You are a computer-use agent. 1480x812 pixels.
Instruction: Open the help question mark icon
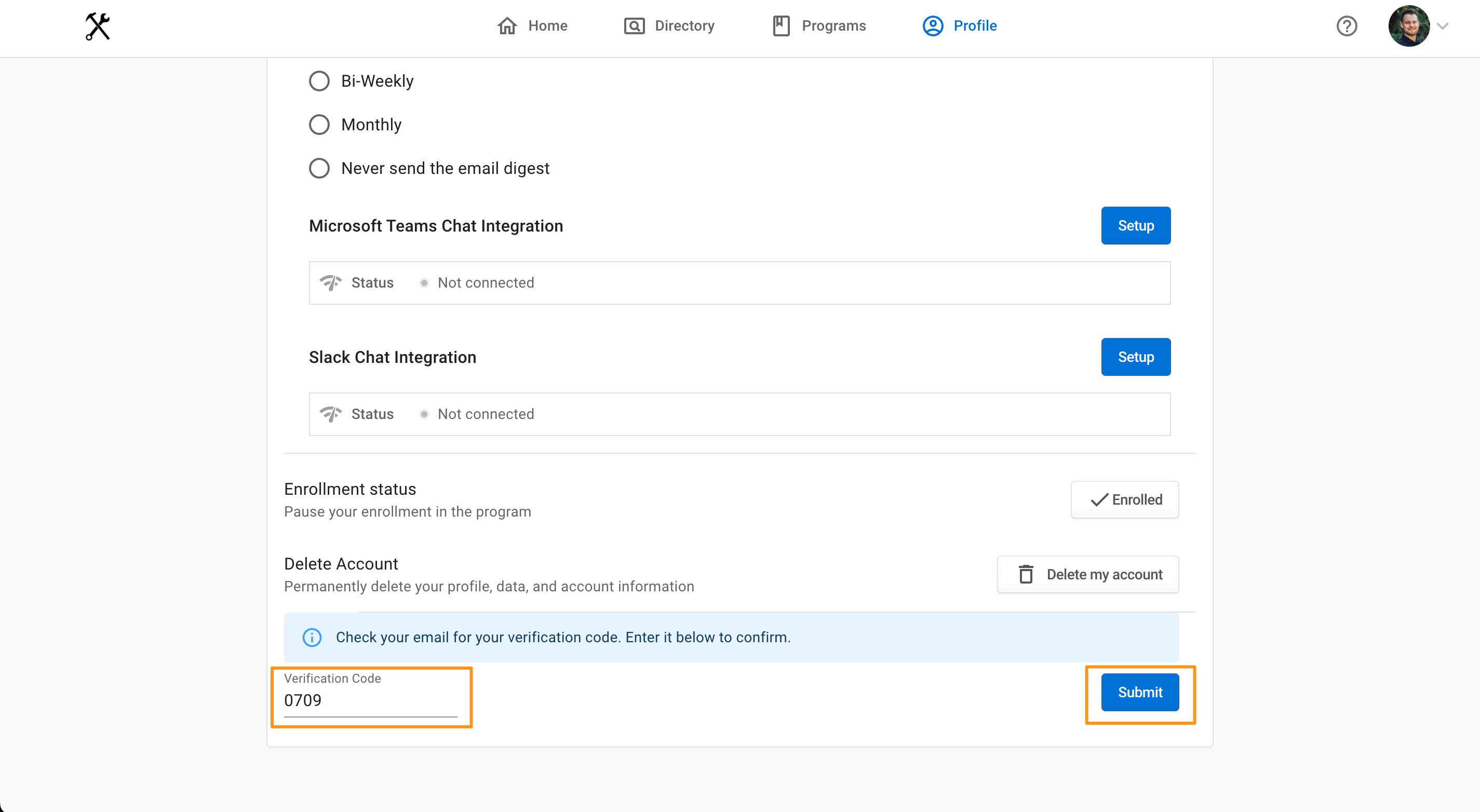[1347, 26]
